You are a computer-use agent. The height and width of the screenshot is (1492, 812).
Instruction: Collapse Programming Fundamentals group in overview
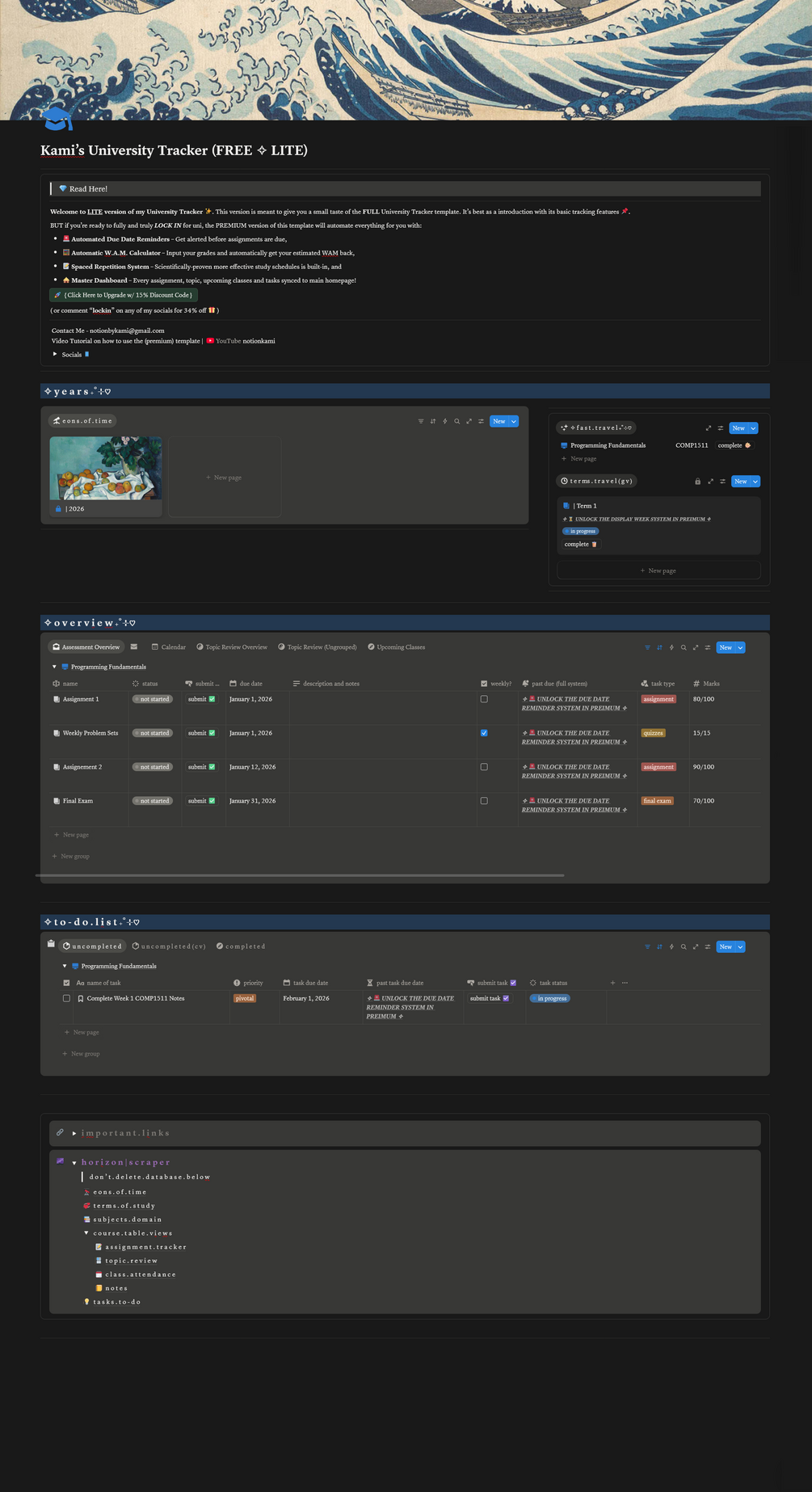tap(54, 667)
